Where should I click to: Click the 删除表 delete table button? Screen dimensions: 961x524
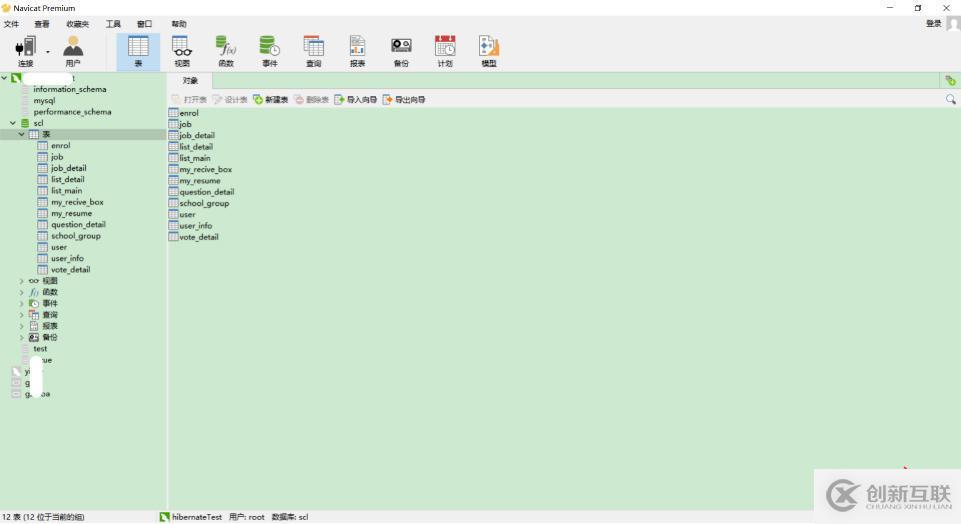click(311, 99)
